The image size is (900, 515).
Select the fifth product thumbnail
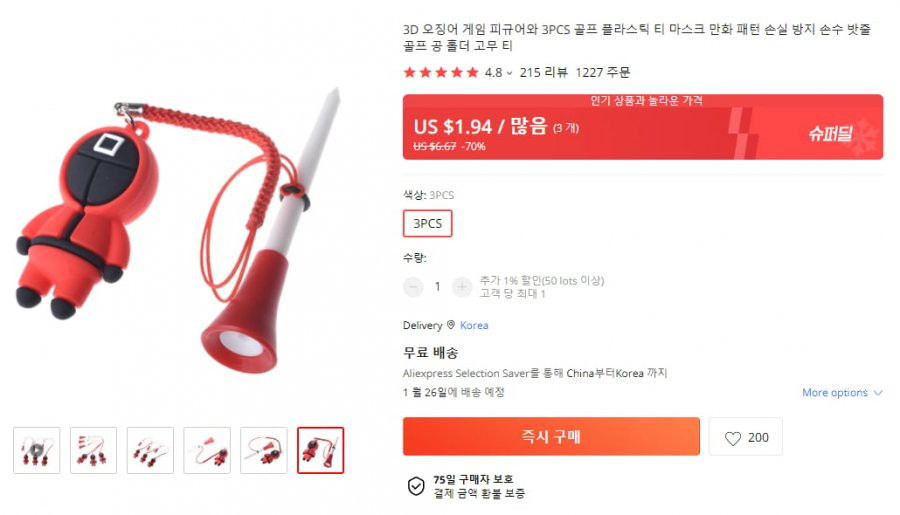(264, 450)
